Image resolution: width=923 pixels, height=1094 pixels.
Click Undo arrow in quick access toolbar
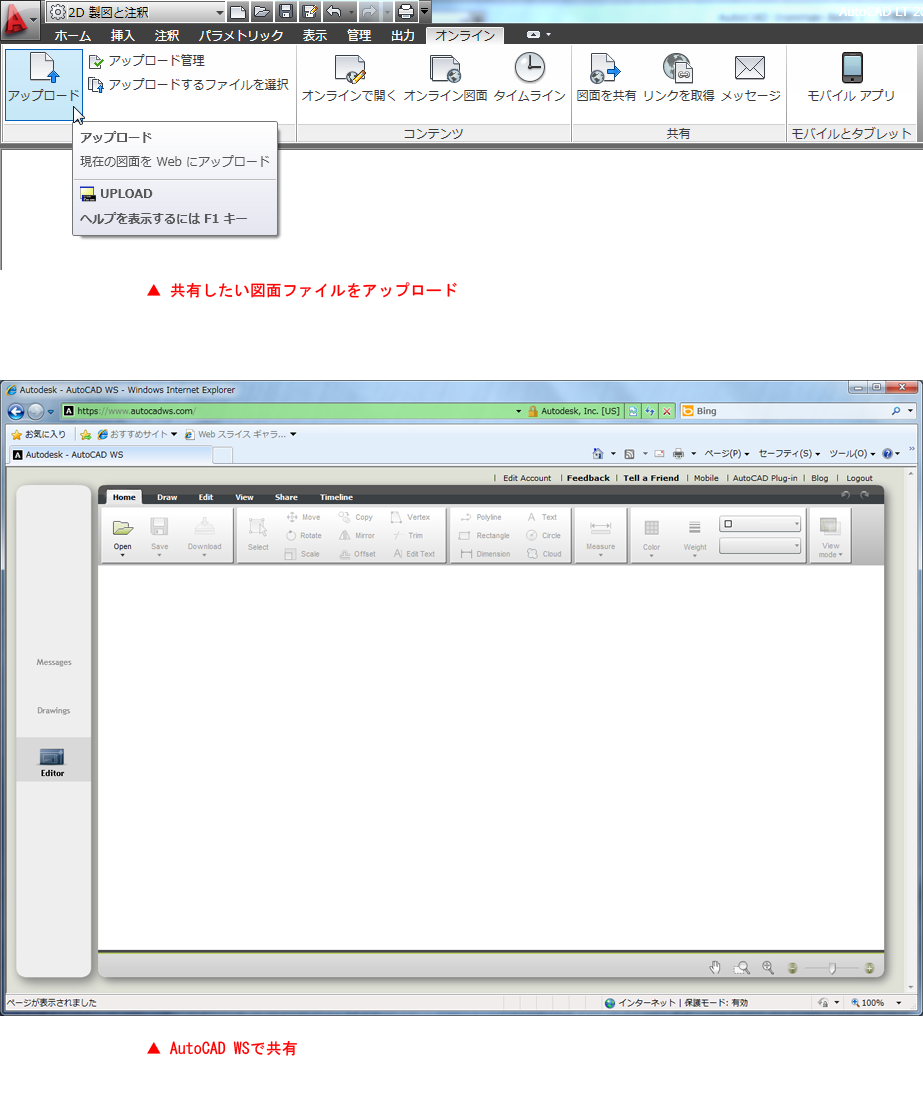334,11
